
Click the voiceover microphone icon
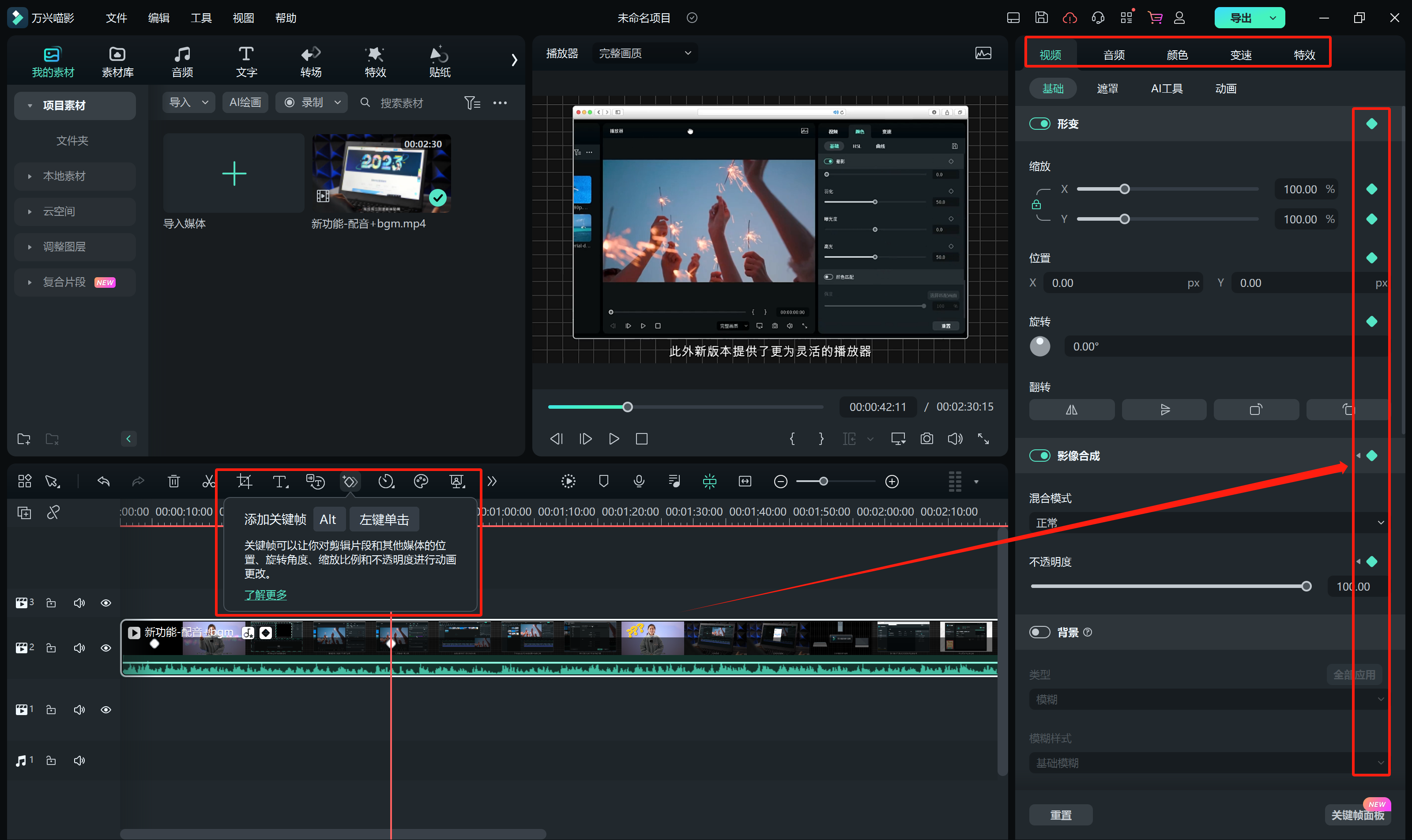(x=639, y=482)
